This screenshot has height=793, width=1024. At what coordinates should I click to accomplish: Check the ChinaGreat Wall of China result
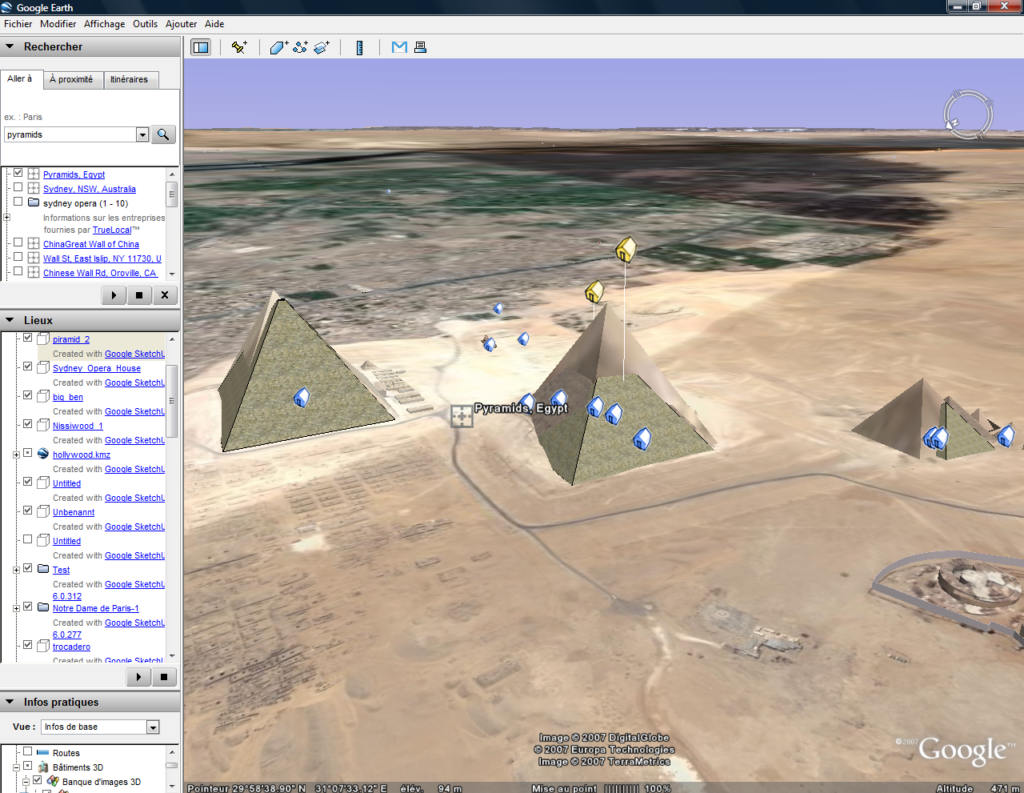tap(18, 243)
